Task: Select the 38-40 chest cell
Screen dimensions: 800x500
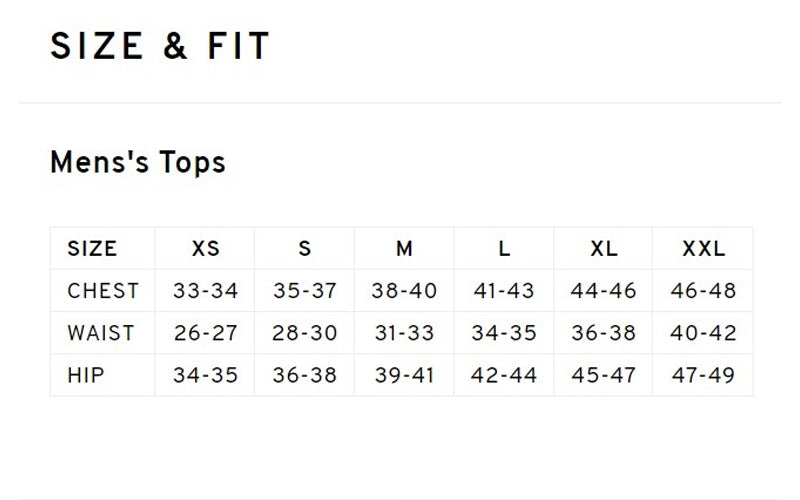Action: click(404, 291)
